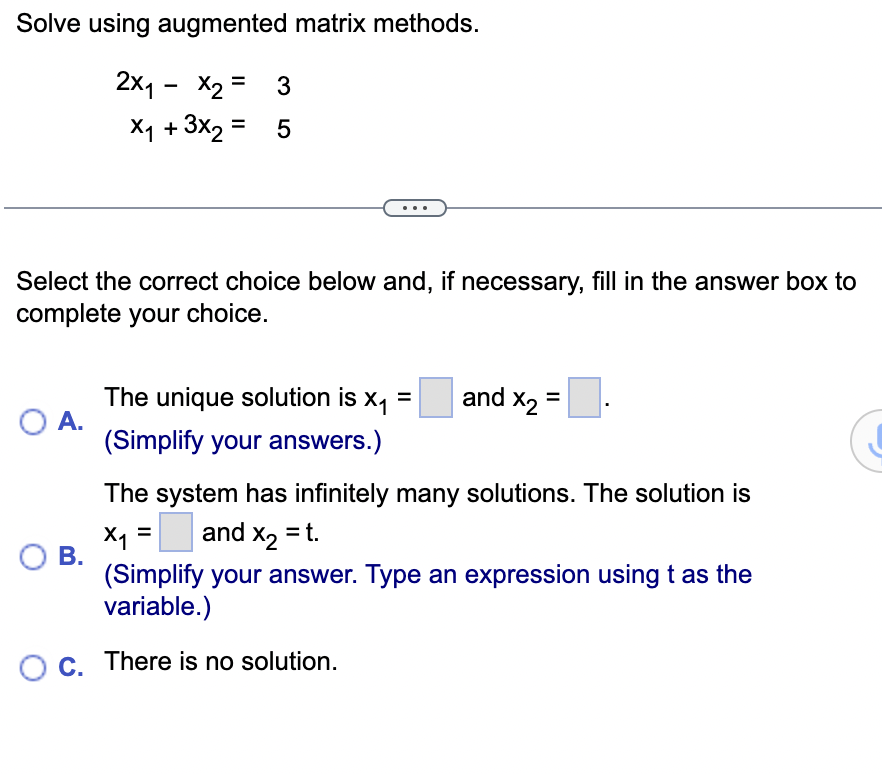Collapse the question using the three-dot toggle
The image size is (882, 774).
point(415,207)
